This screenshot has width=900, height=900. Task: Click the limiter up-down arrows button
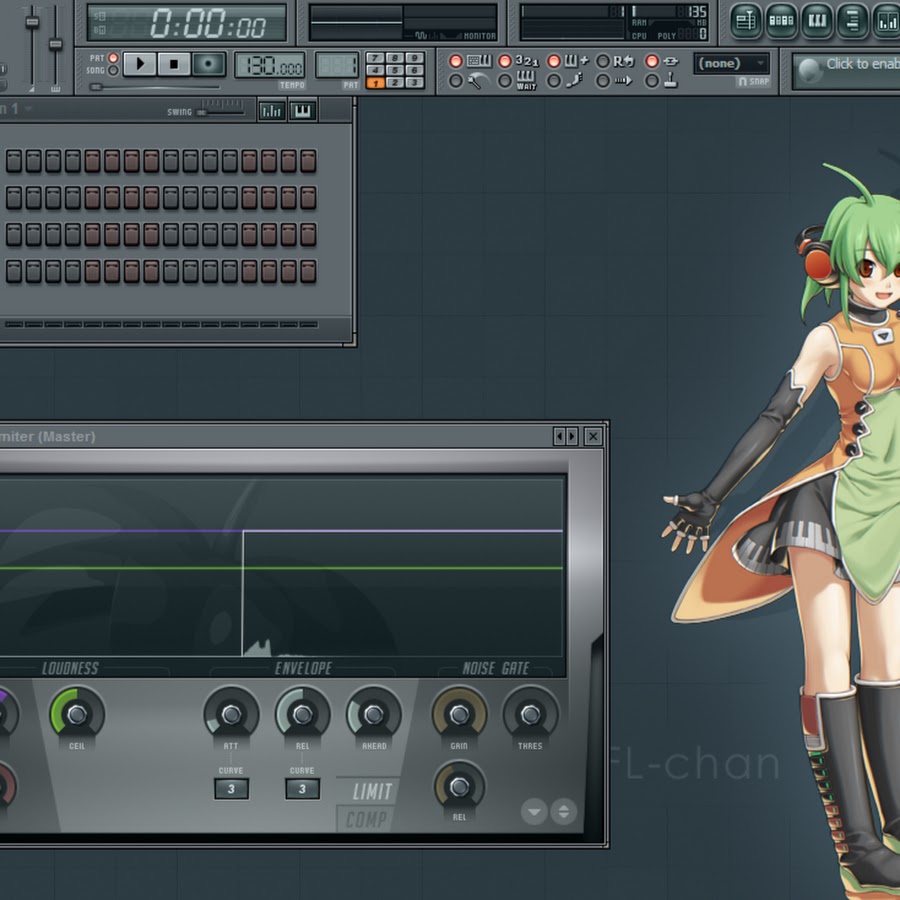pyautogui.click(x=564, y=812)
